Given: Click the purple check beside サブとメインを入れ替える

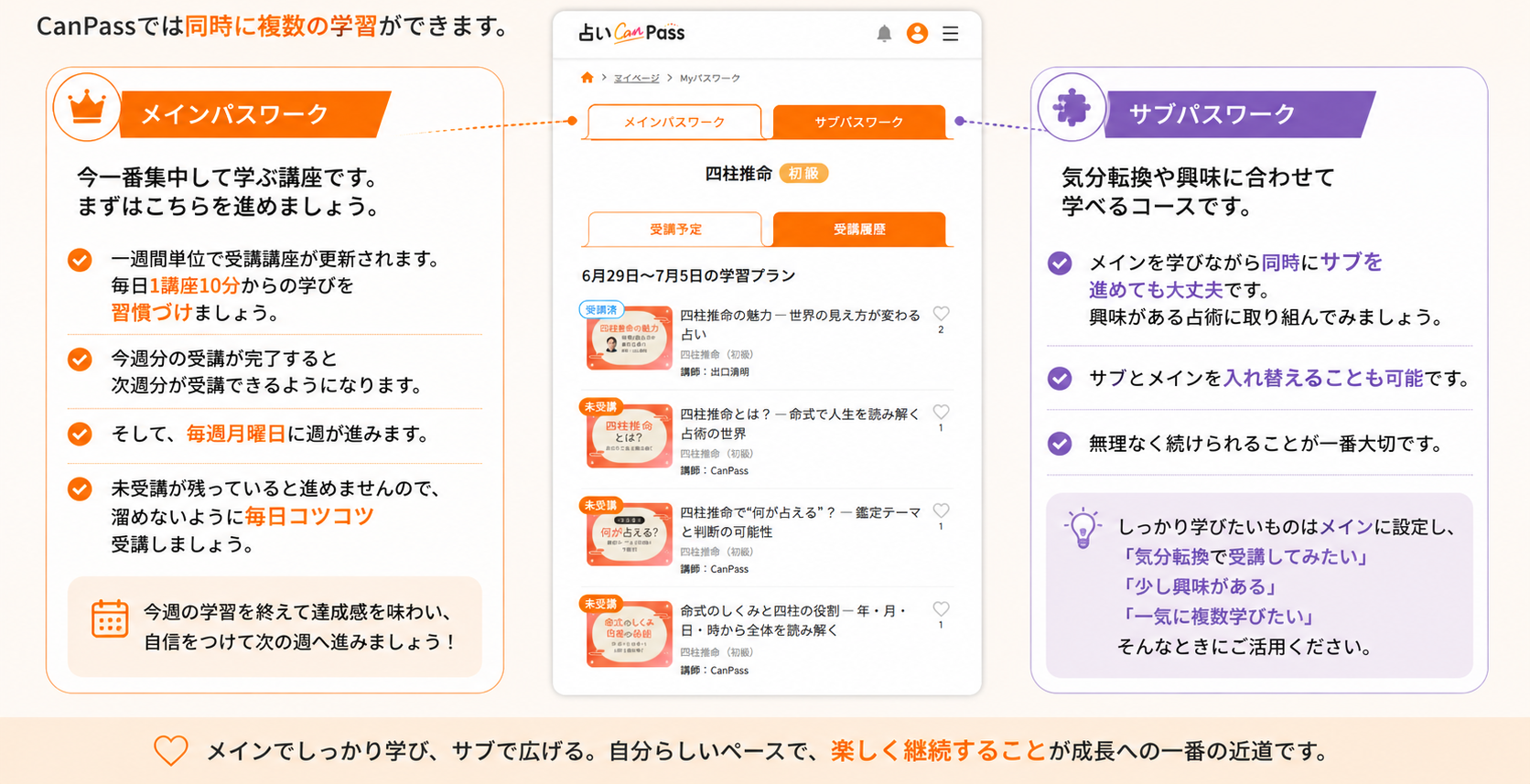Looking at the screenshot, I should [1060, 378].
